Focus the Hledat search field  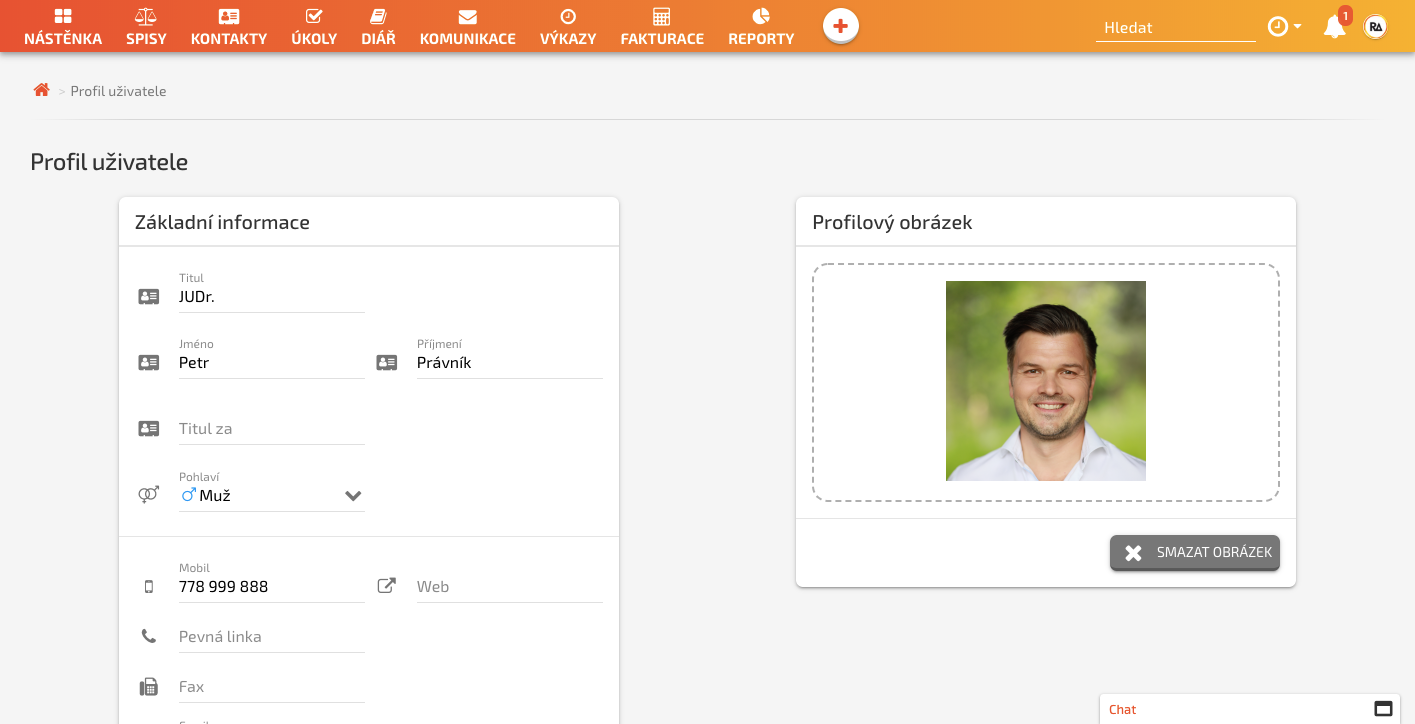pos(1175,28)
